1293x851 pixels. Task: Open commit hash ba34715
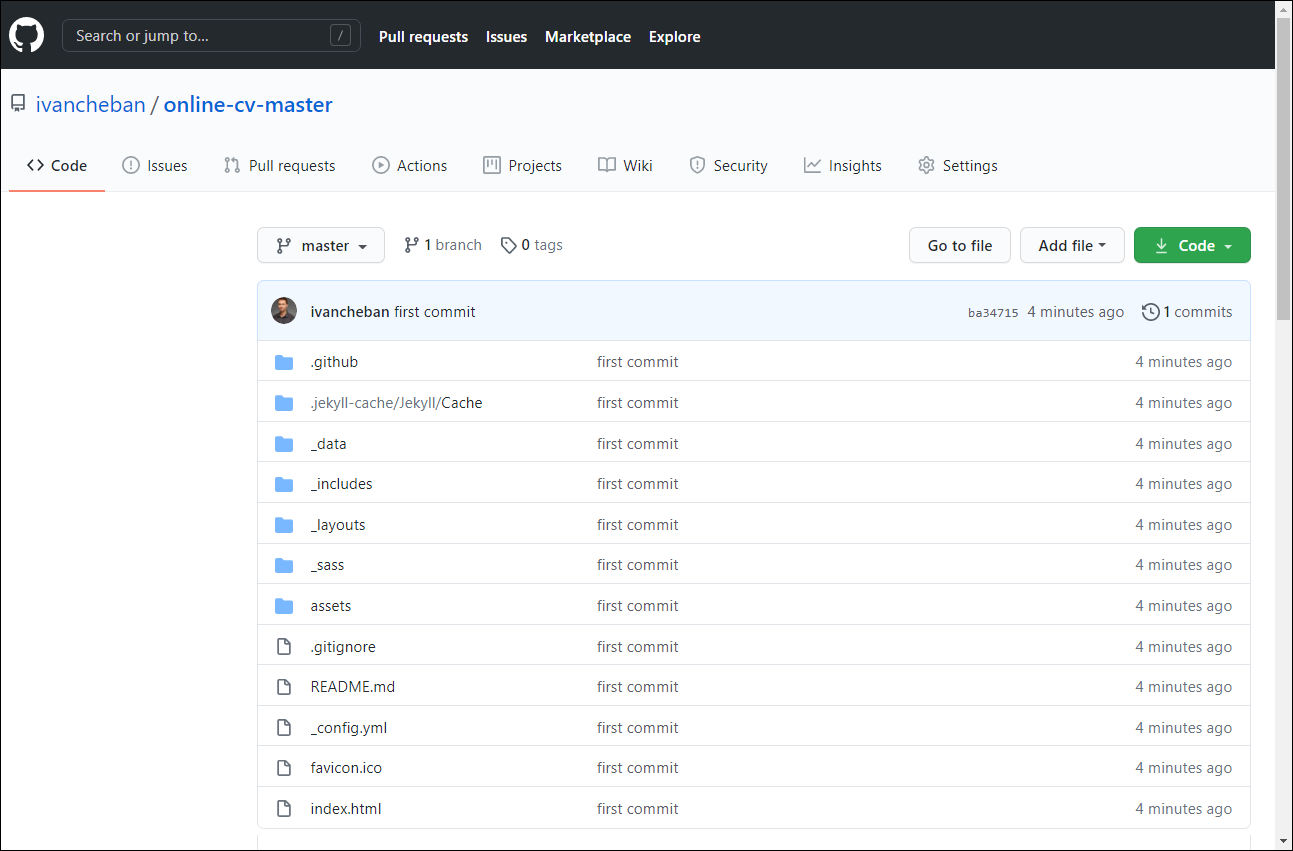pyautogui.click(x=993, y=313)
